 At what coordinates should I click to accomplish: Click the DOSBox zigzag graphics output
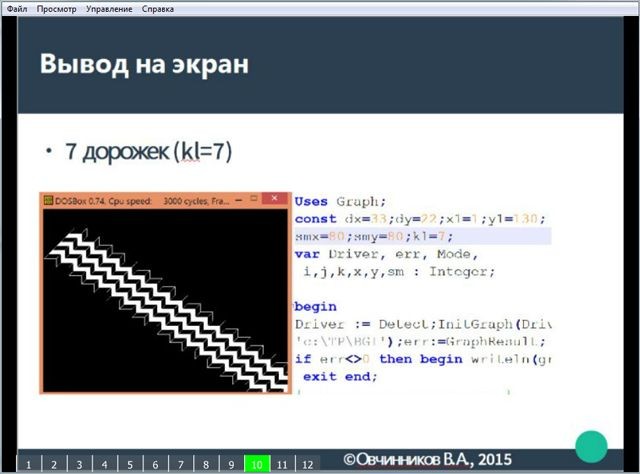[x=165, y=300]
